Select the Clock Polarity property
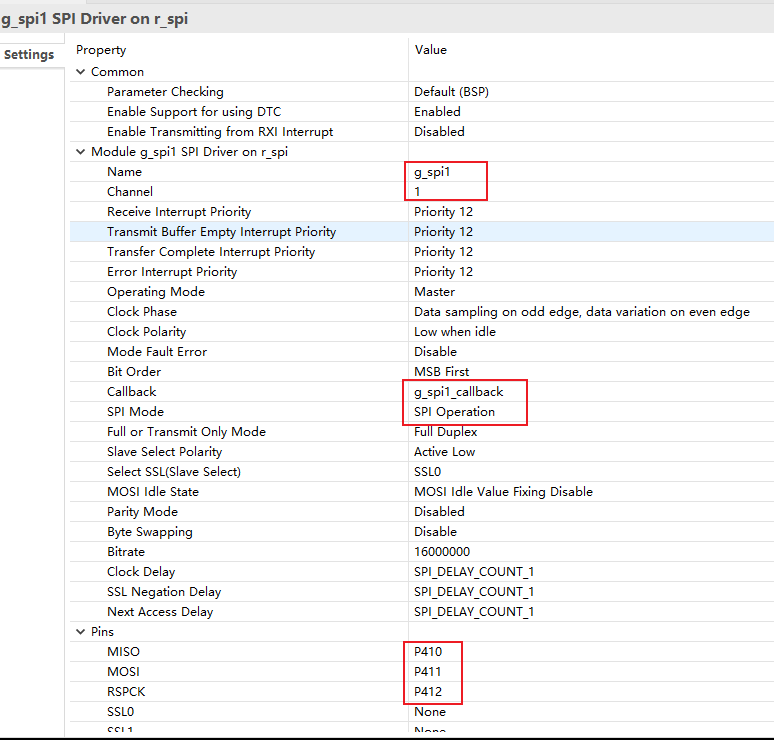This screenshot has width=774, height=740. 147,332
